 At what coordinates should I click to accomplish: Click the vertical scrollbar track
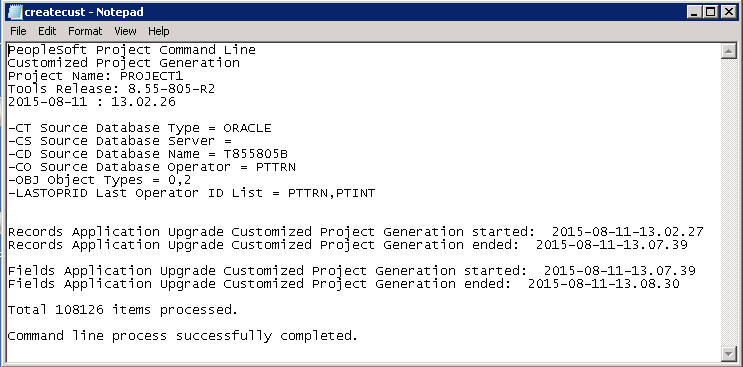point(728,202)
